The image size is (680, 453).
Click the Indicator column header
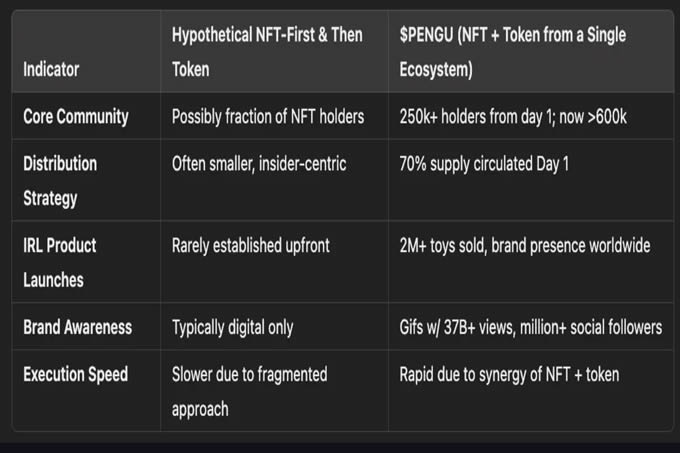[50, 70]
